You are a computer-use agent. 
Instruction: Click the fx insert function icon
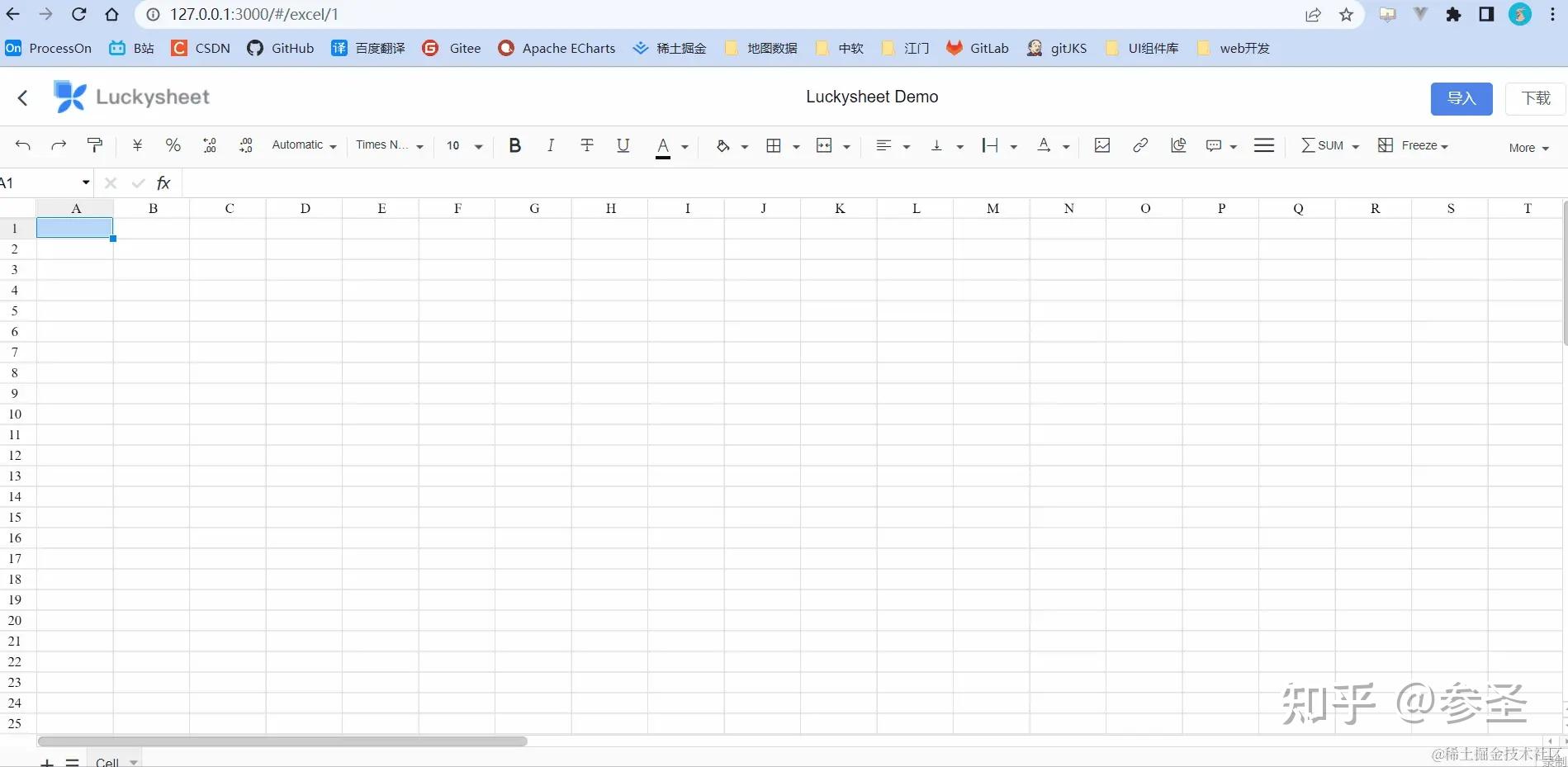(163, 183)
